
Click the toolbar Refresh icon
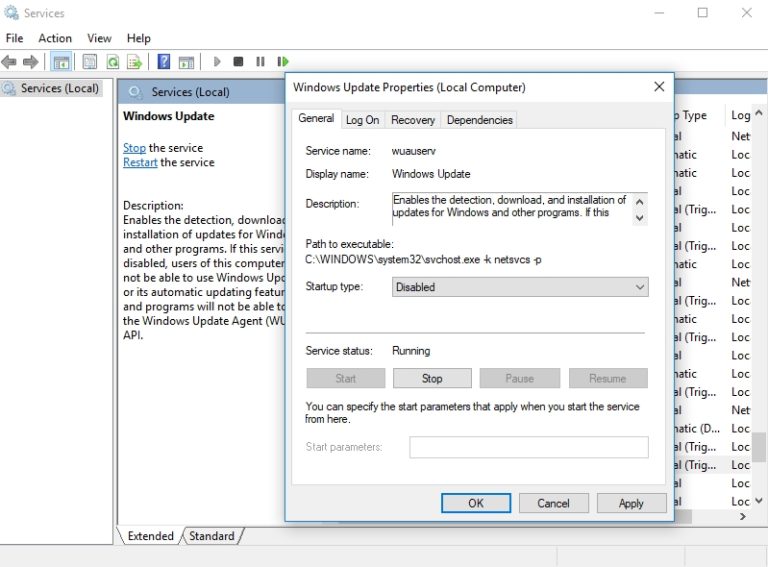pos(113,62)
